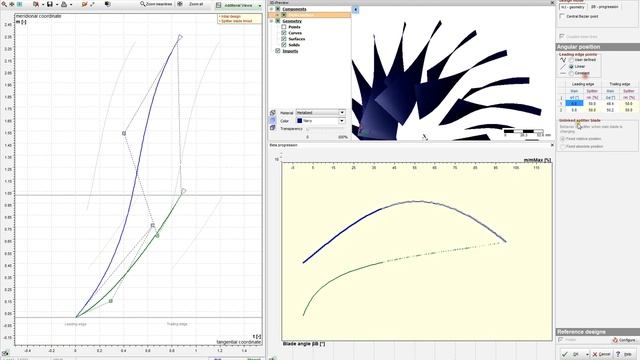Open the print icon's dropdown arrow

point(71,4)
